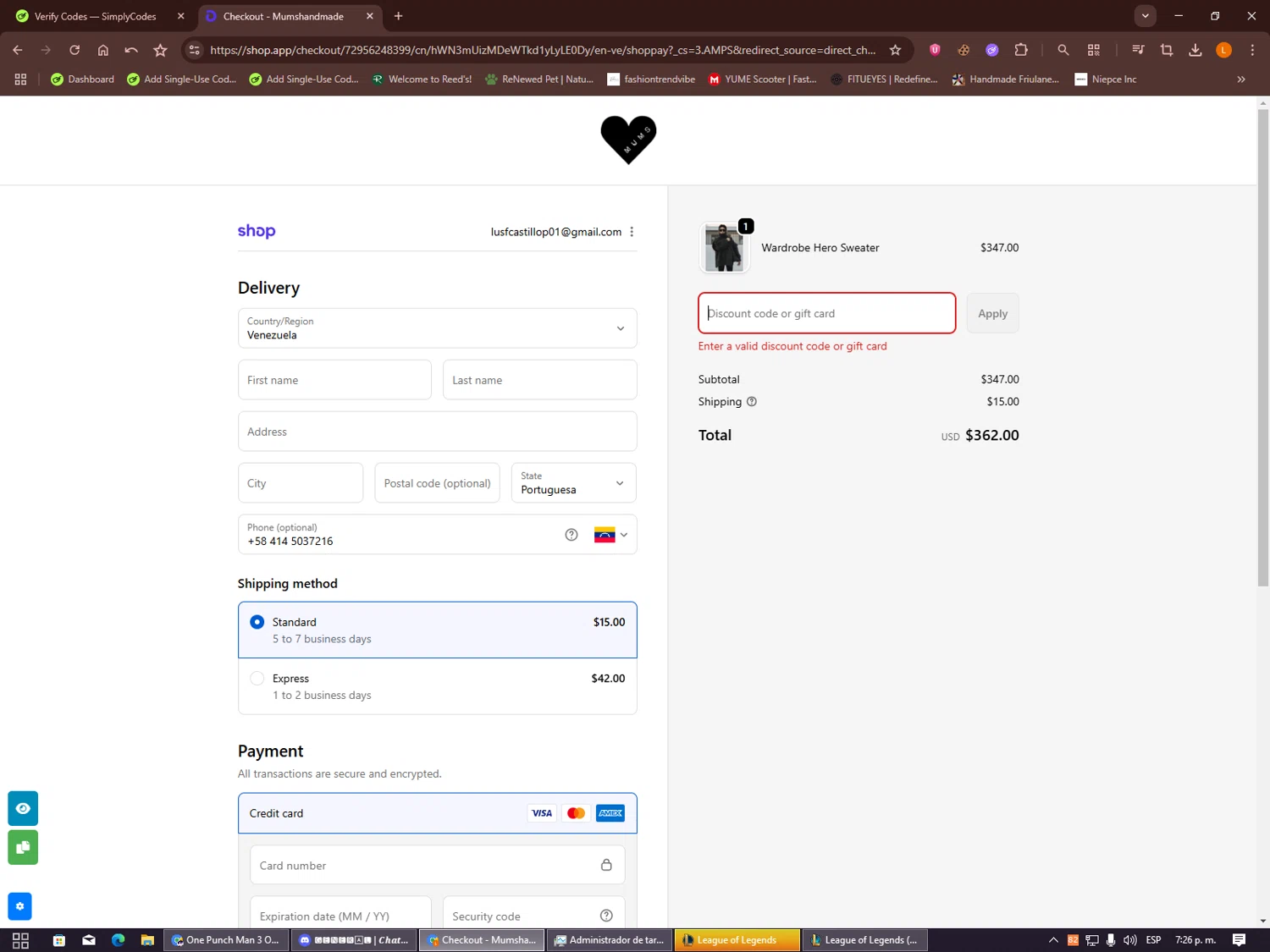Select Standard shipping method

click(437, 630)
